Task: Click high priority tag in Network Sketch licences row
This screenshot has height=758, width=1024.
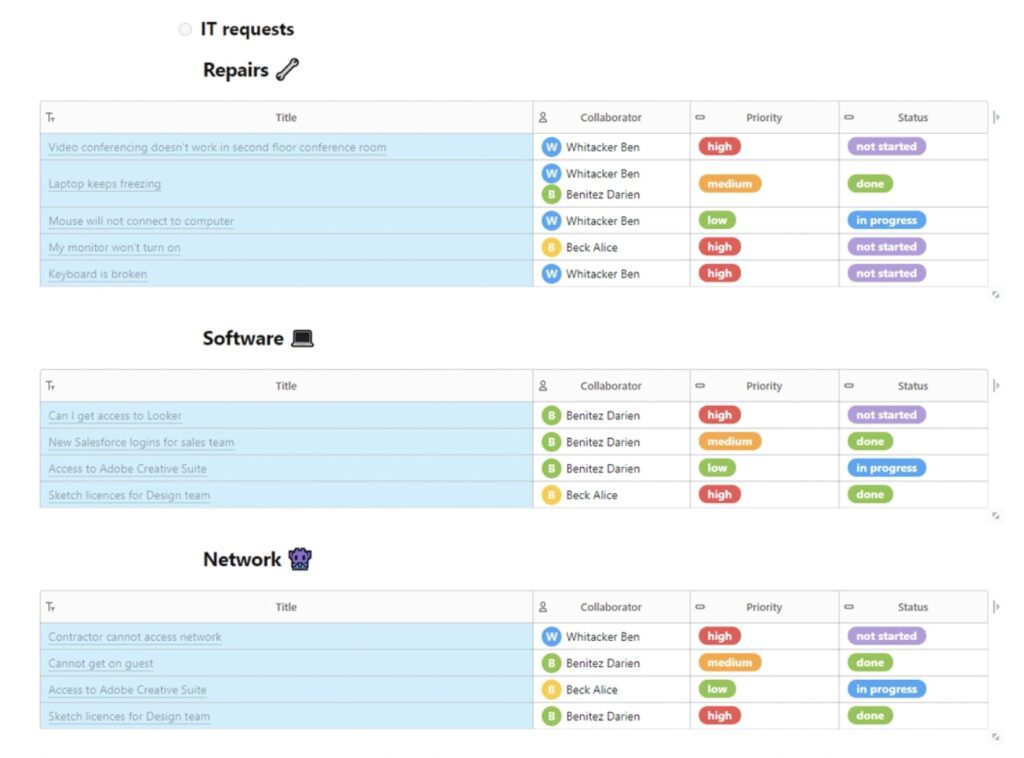Action: [x=720, y=716]
